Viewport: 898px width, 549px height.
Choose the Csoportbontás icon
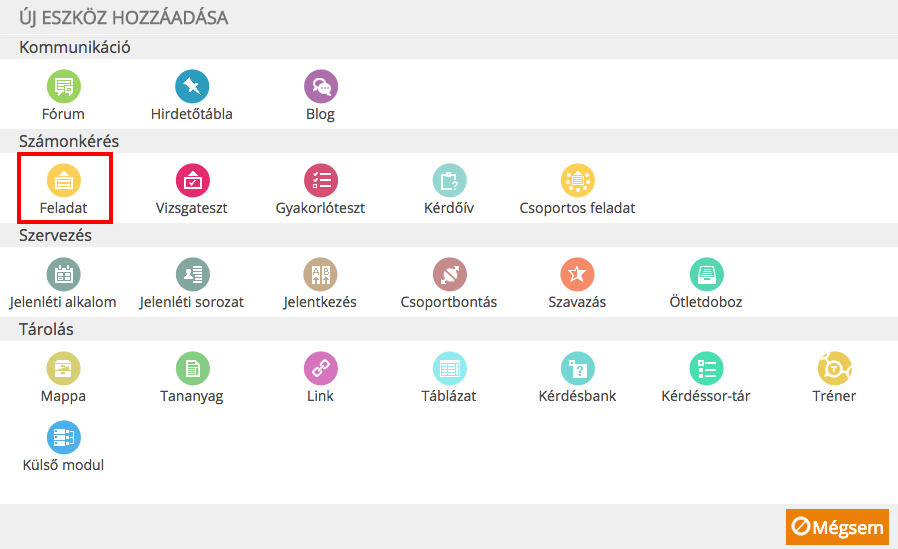pyautogui.click(x=450, y=274)
